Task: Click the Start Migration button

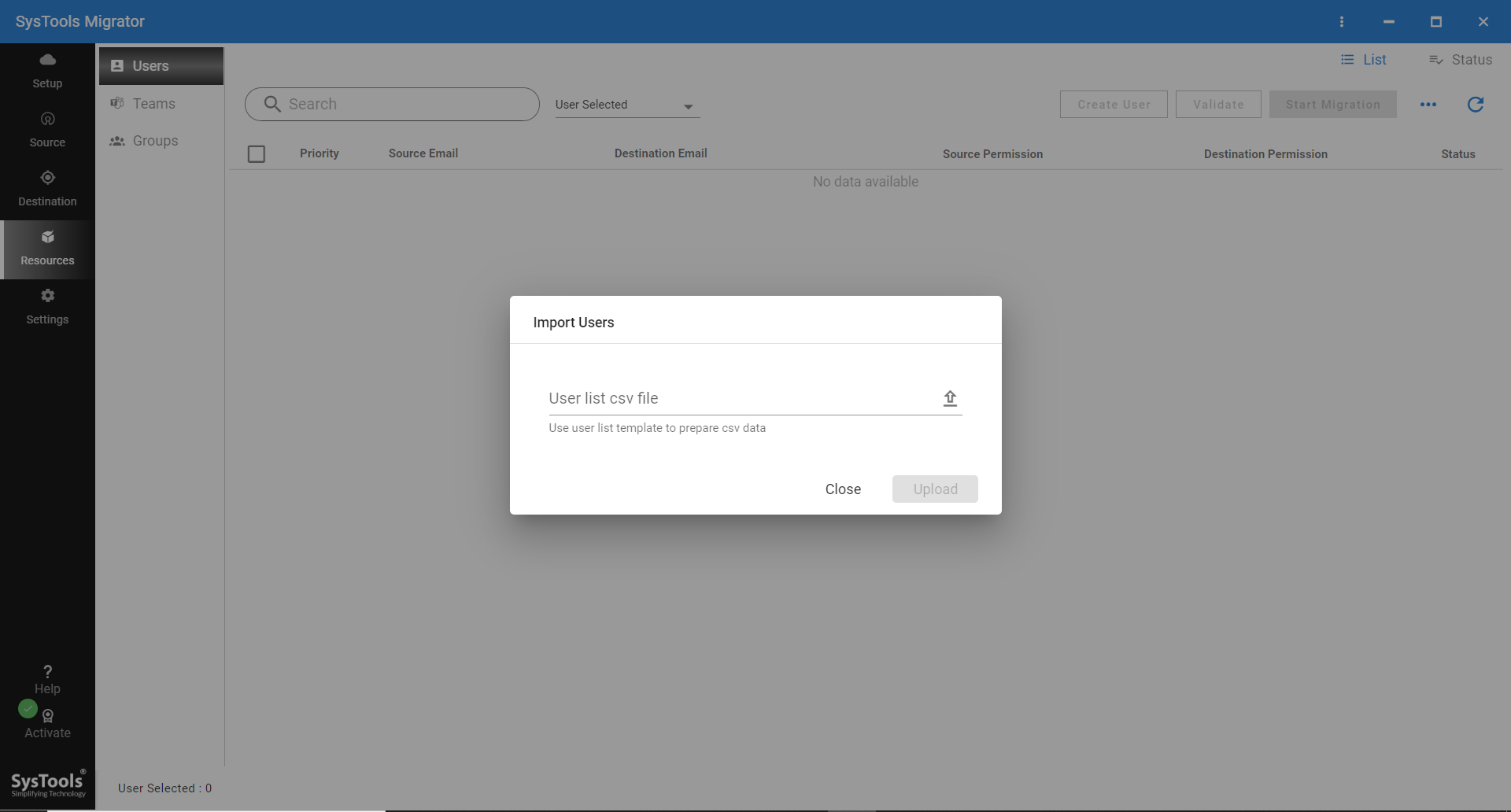Action: (x=1333, y=105)
